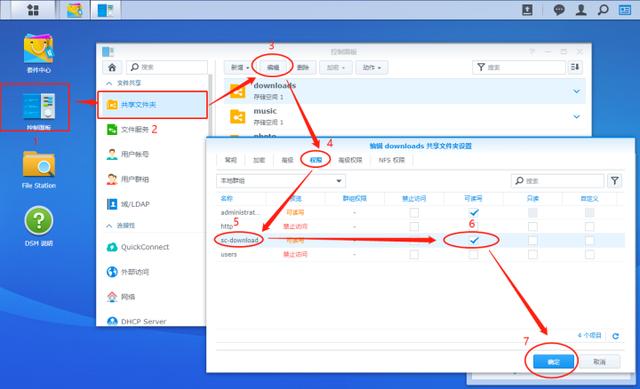Open the DSM help icon

tap(39, 226)
